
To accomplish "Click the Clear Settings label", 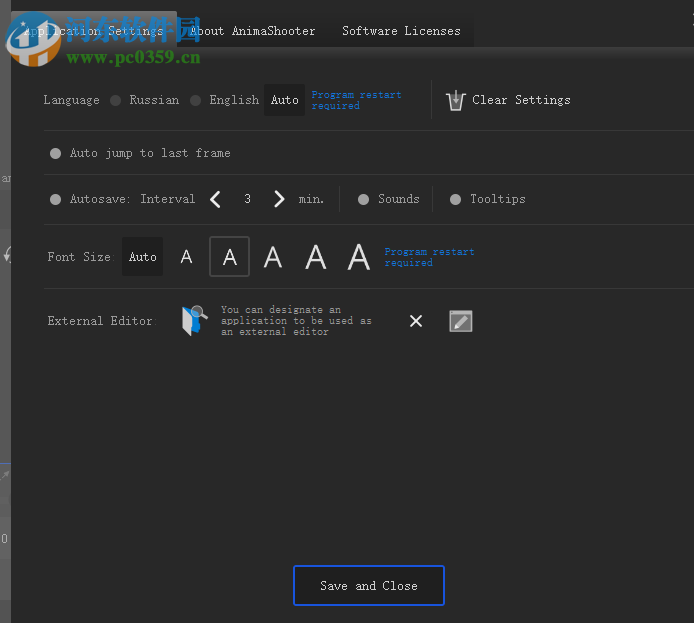I will point(521,100).
